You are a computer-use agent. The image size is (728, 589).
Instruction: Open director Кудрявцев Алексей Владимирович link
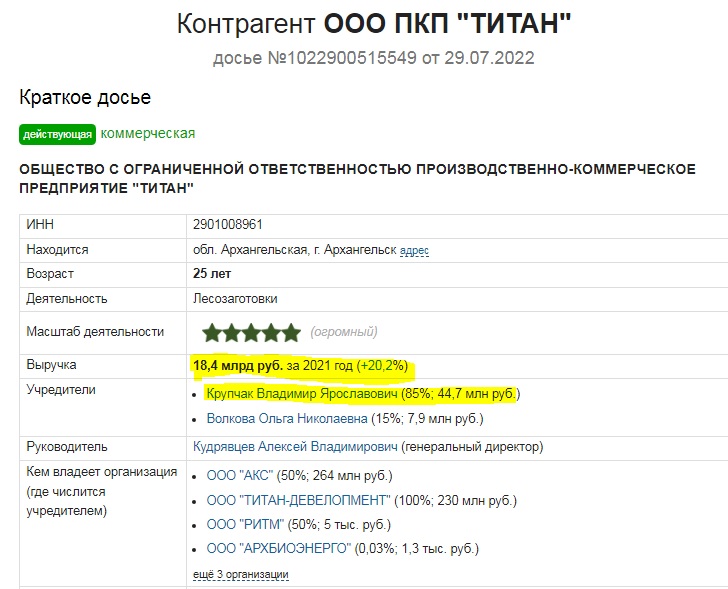[x=296, y=447]
